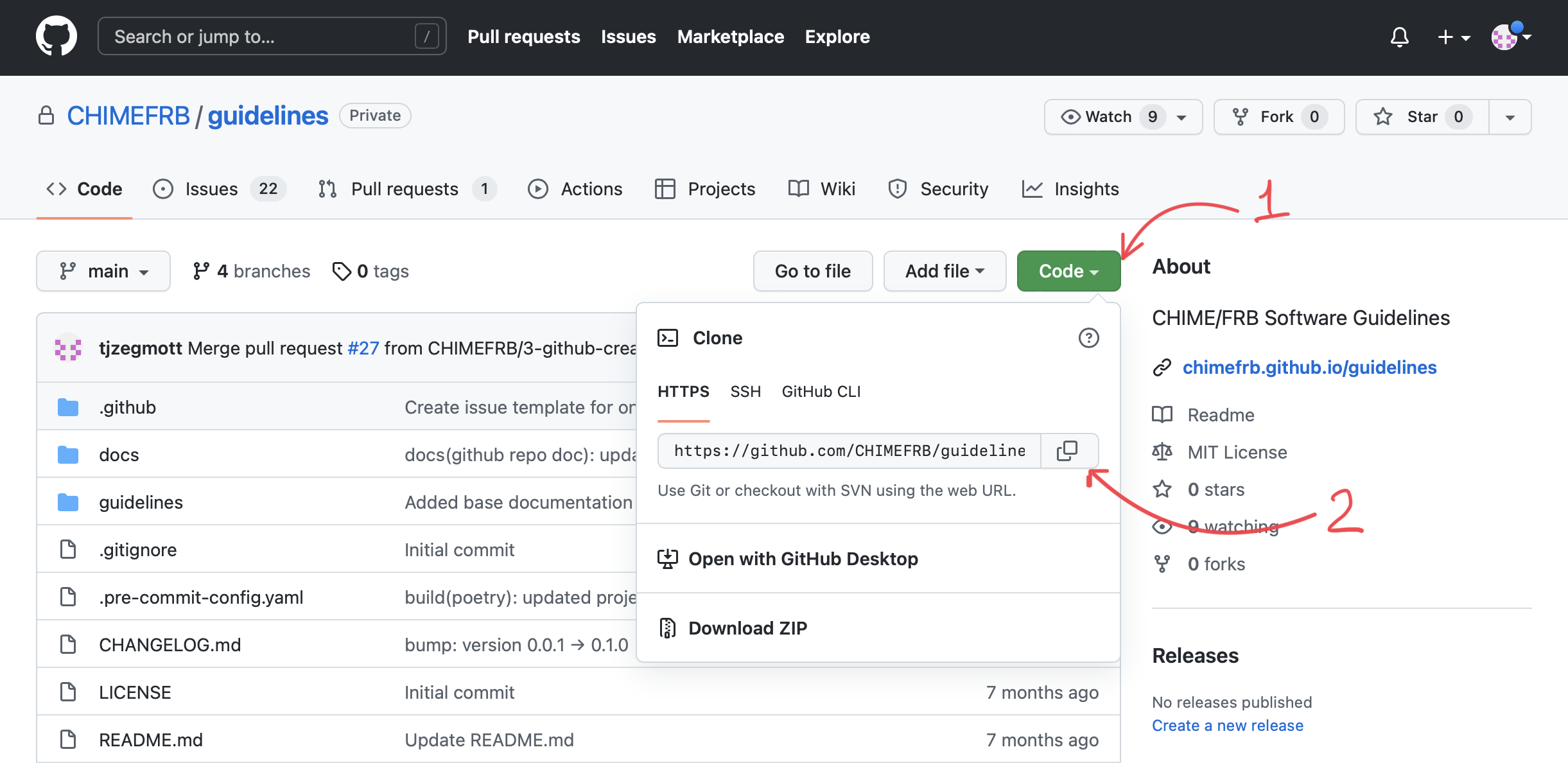The image size is (1568, 763).
Task: Click Go to file button
Action: tap(813, 271)
